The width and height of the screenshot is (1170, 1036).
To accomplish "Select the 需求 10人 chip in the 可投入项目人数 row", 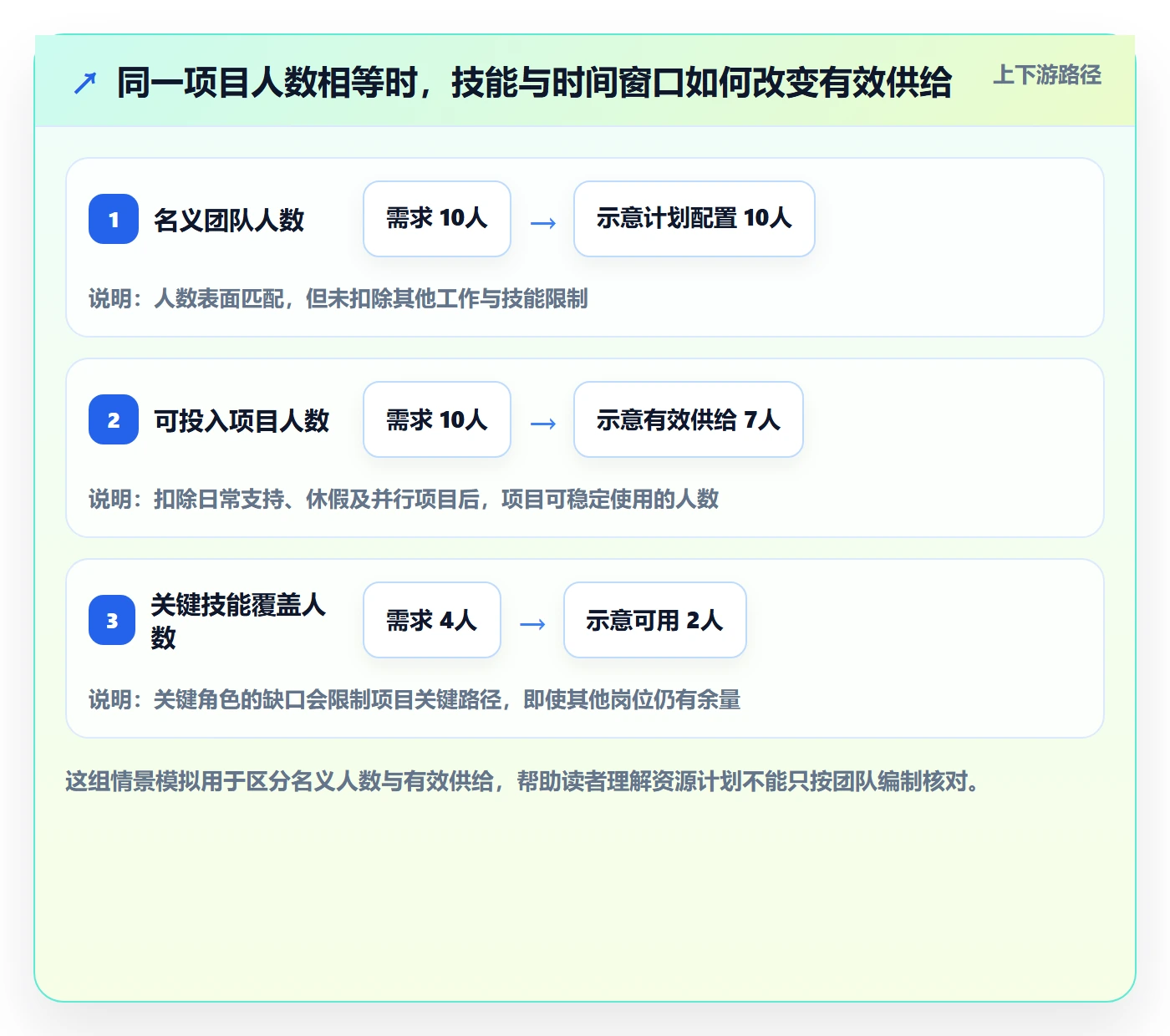I will (x=437, y=419).
